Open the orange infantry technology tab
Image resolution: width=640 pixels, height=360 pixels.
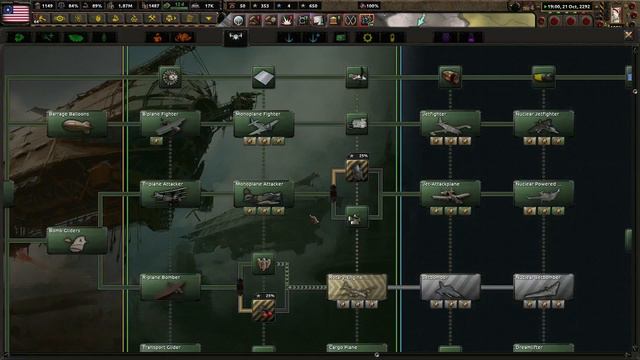pyautogui.click(x=158, y=38)
